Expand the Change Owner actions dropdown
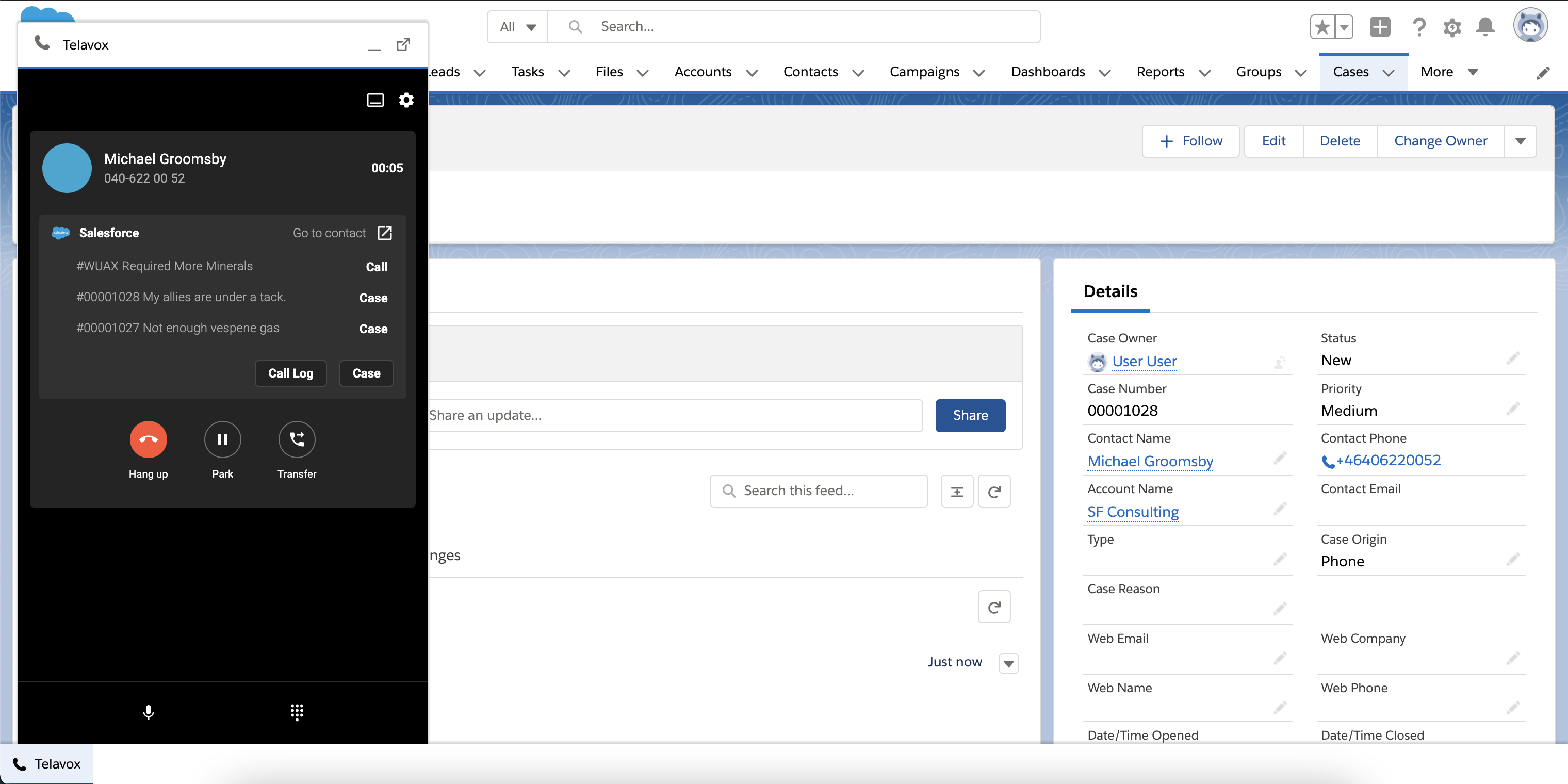Viewport: 1568px width, 784px height. coord(1520,141)
